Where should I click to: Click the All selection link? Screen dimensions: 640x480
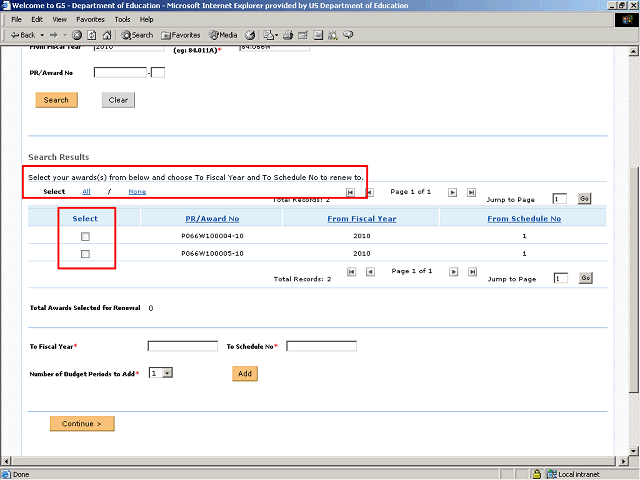(86, 191)
